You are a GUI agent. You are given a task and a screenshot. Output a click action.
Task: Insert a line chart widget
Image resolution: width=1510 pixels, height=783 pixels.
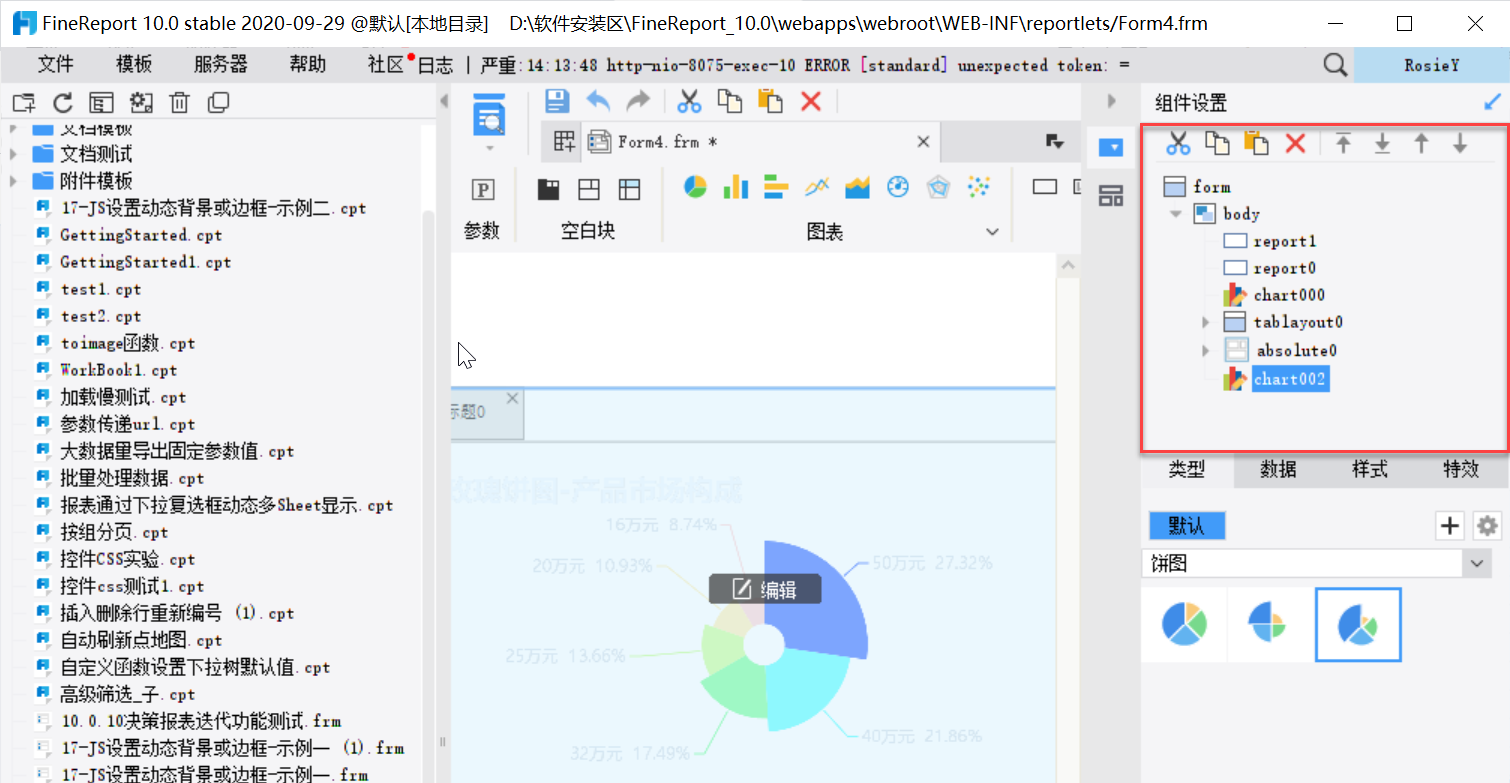pos(817,187)
